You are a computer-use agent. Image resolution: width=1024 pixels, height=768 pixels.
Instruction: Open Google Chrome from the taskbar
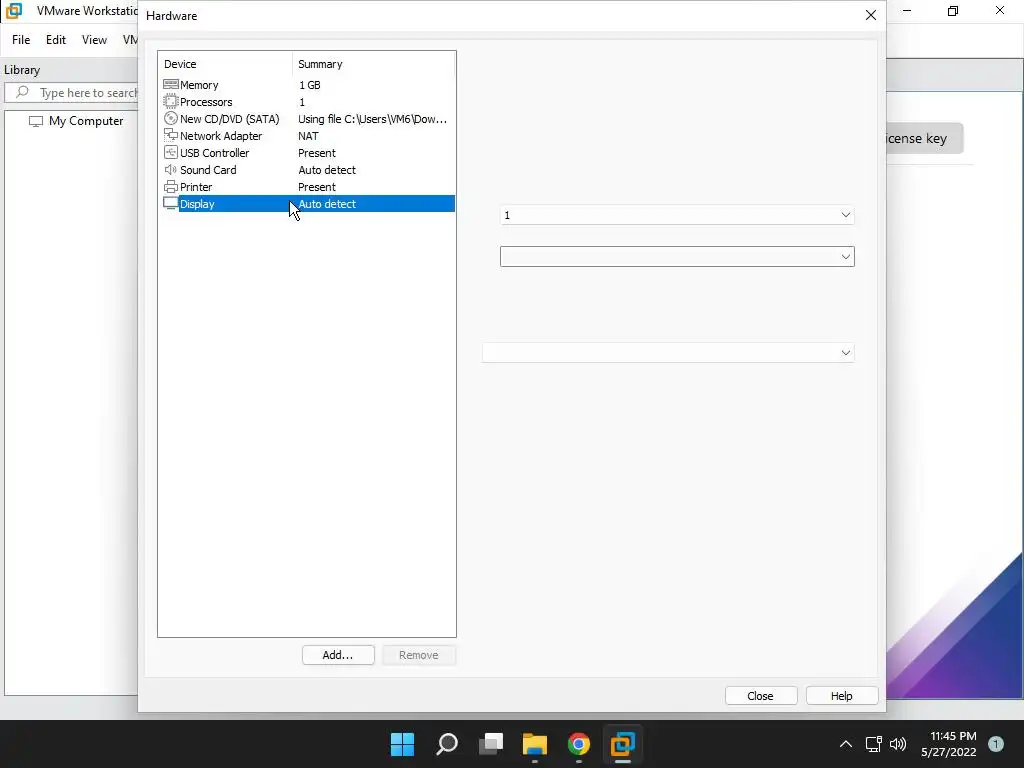pyautogui.click(x=579, y=744)
